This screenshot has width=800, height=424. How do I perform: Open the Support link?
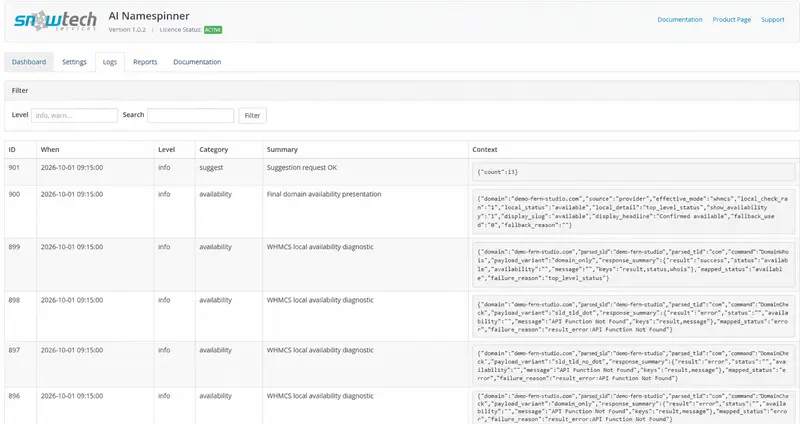pyautogui.click(x=772, y=19)
